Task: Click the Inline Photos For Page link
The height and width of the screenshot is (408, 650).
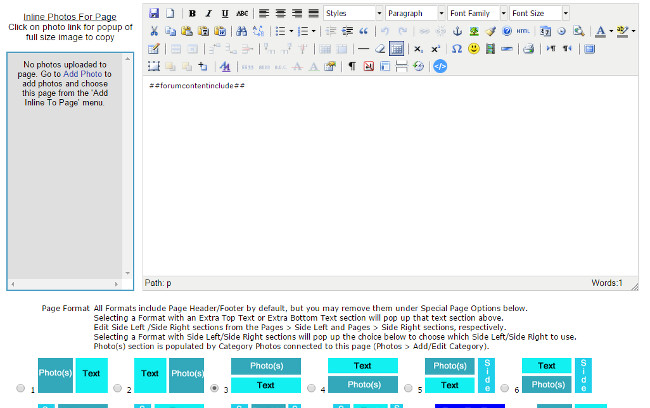Action: point(69,17)
